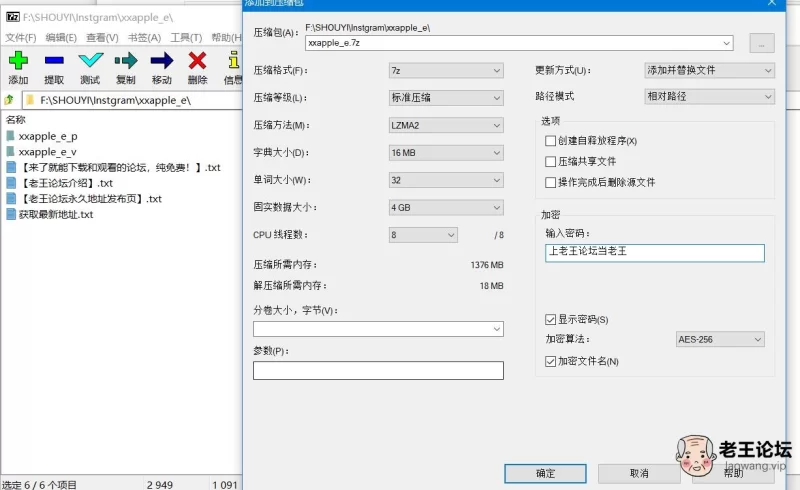Click the up-folder icon beside address bar
Viewport: 800px width, 490px height.
click(9, 100)
